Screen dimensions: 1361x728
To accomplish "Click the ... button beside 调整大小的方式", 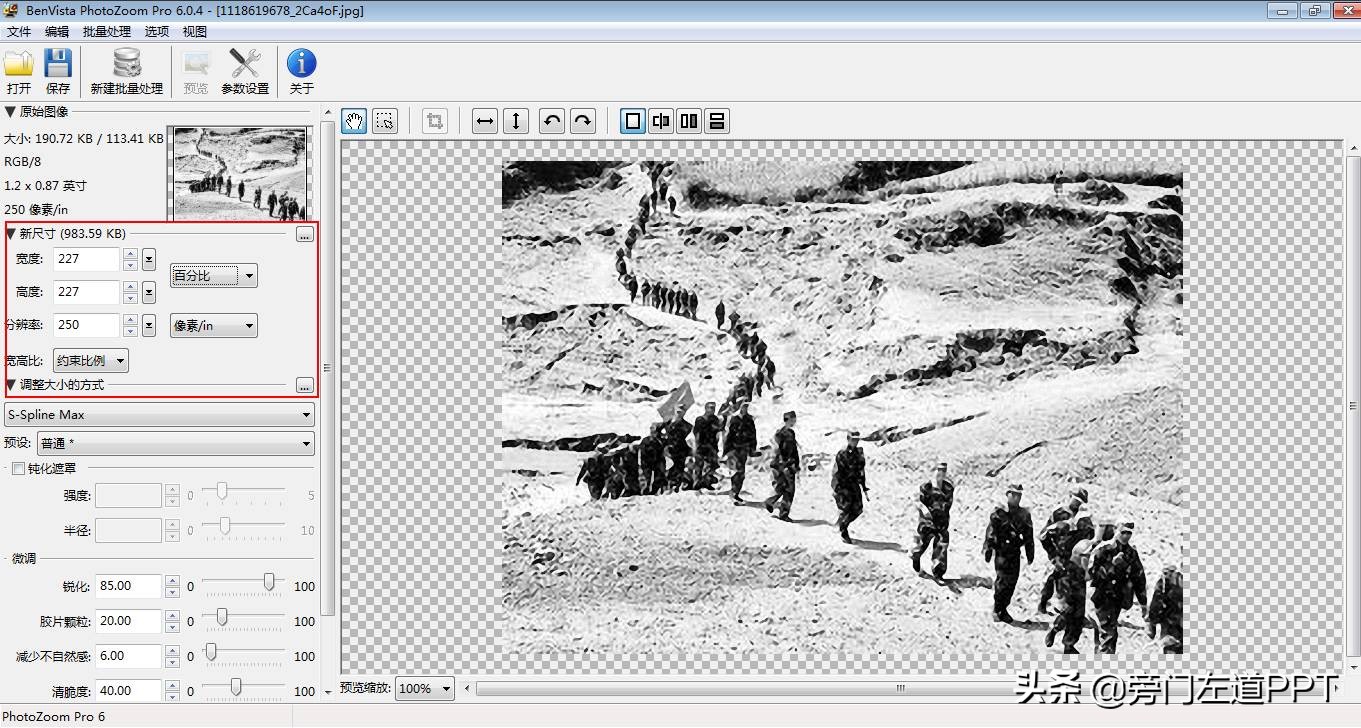I will [x=305, y=385].
